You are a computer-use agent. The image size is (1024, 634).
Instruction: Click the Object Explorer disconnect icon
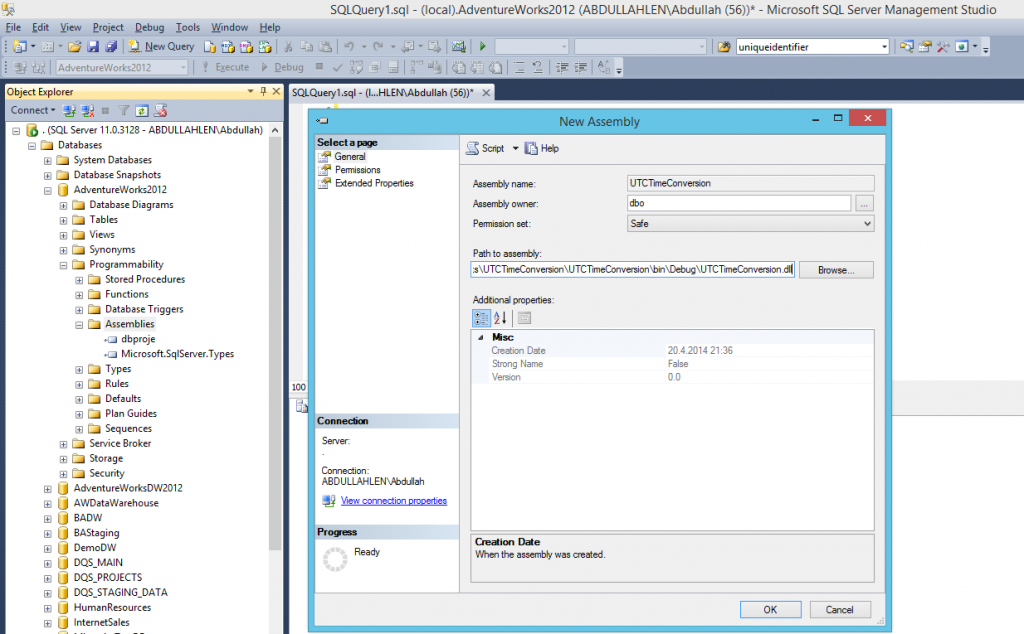click(x=88, y=110)
